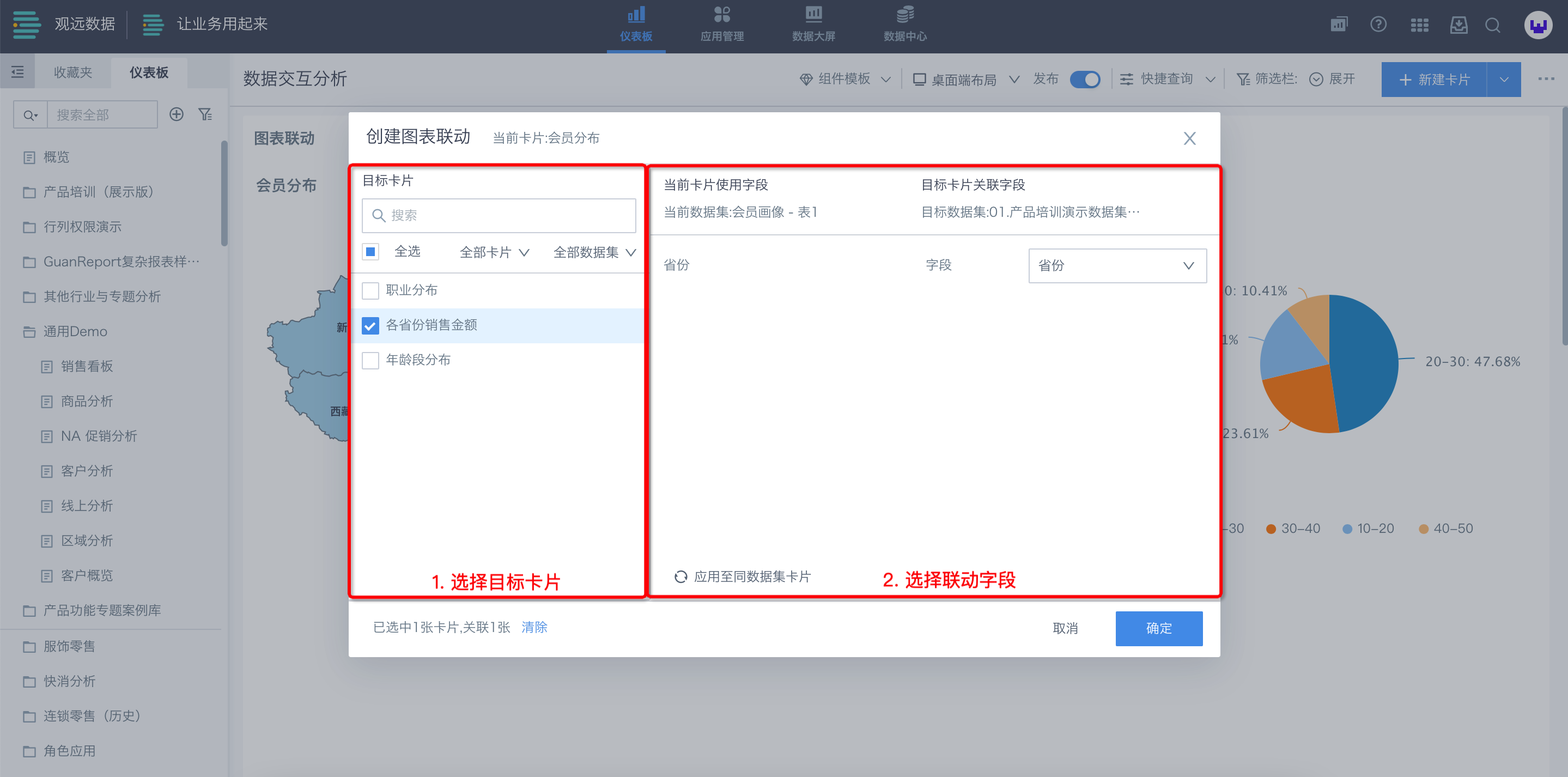Click the 清除 link

click(534, 627)
